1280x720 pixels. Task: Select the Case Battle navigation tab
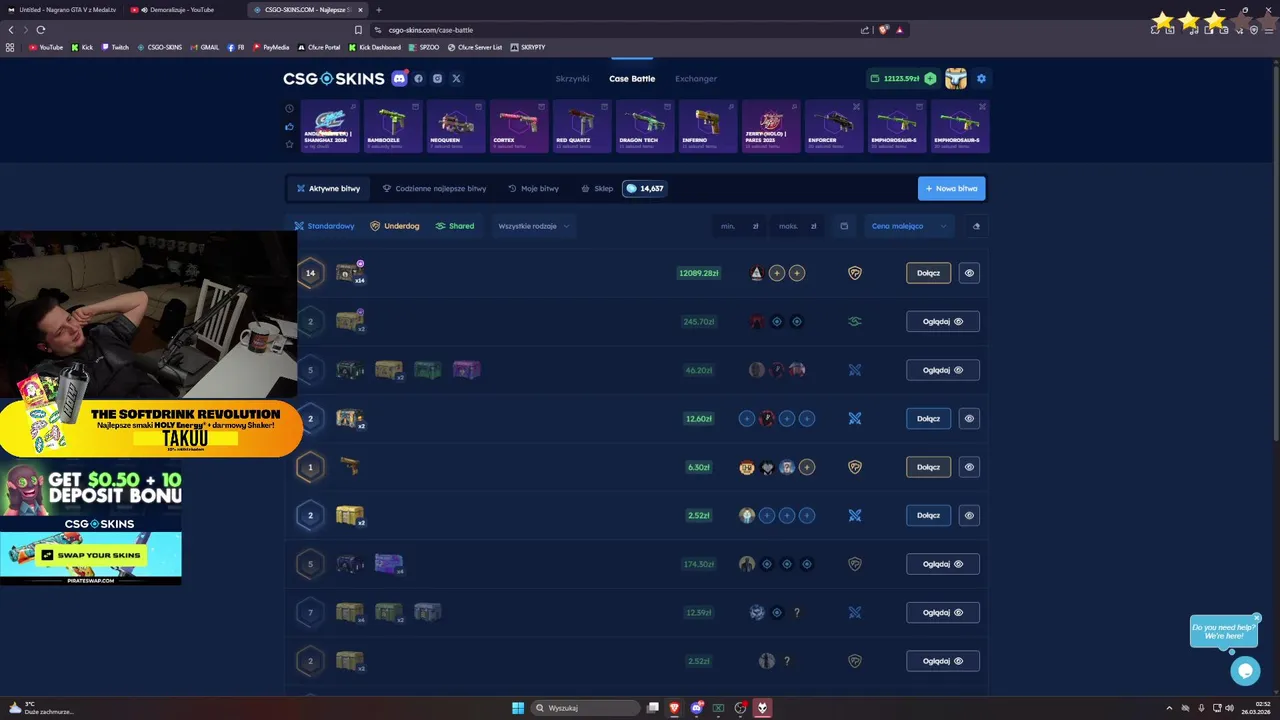point(632,78)
